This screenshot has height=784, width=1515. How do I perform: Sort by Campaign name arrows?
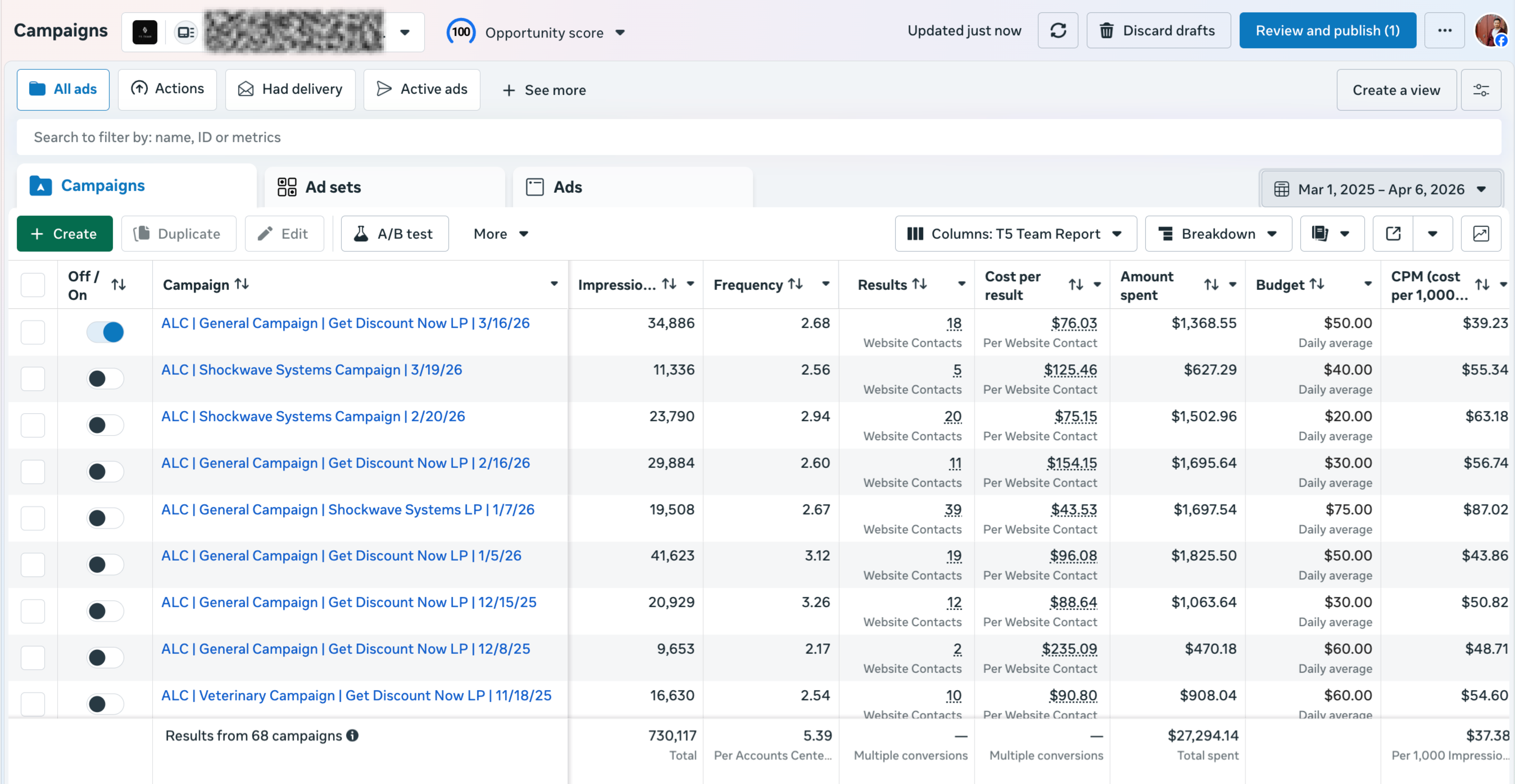242,285
